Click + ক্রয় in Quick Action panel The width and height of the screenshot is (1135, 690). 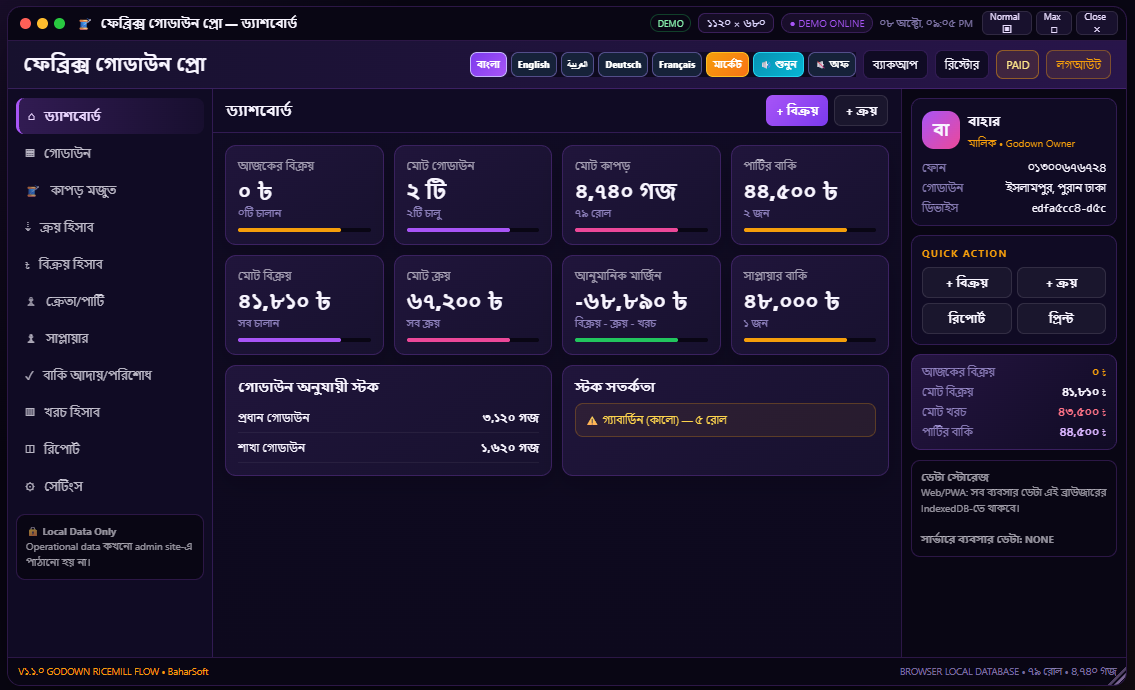click(x=1061, y=282)
